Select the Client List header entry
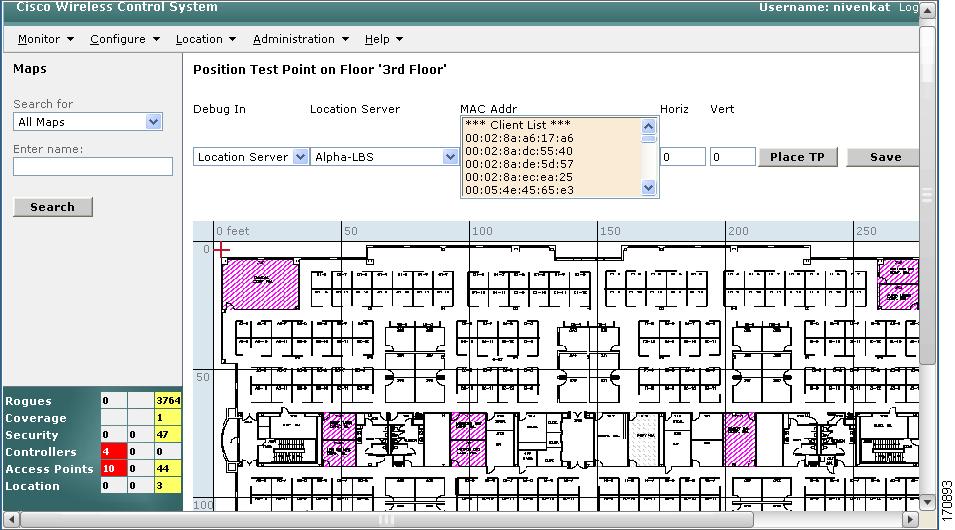955x530 pixels. 518,125
